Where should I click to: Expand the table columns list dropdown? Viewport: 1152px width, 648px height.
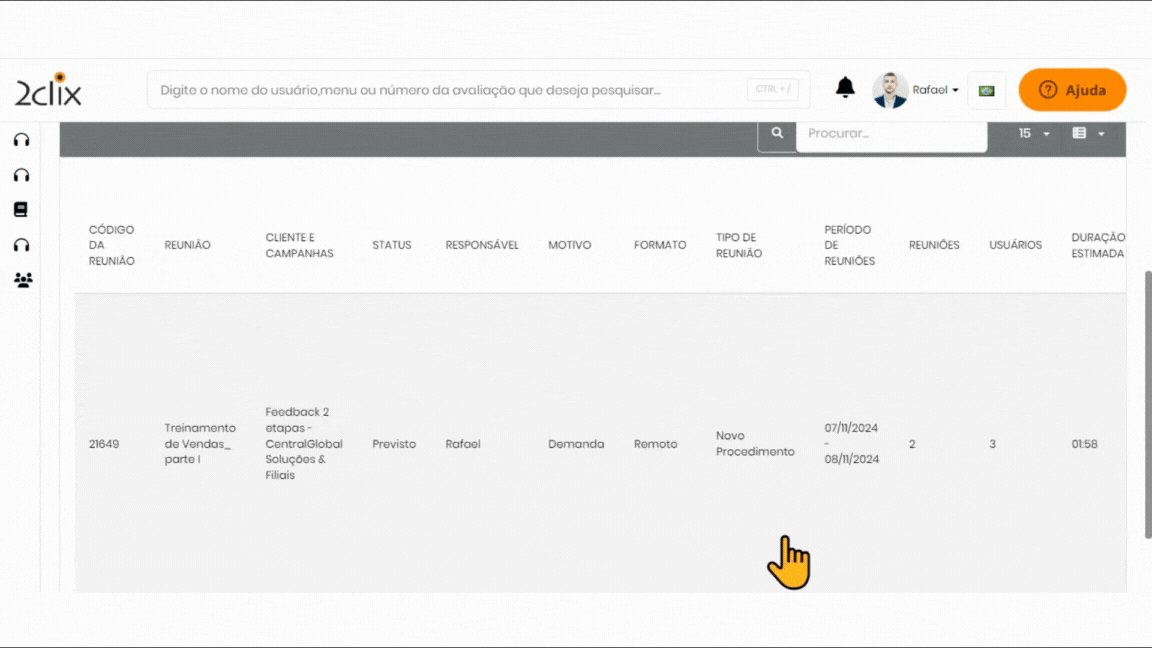tap(1088, 133)
